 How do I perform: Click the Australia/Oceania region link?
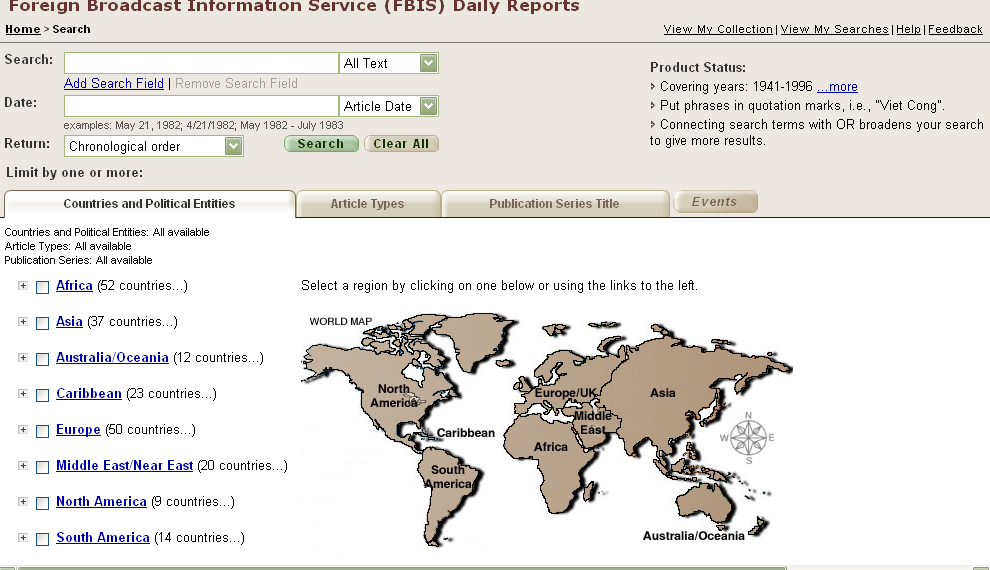pyautogui.click(x=112, y=357)
